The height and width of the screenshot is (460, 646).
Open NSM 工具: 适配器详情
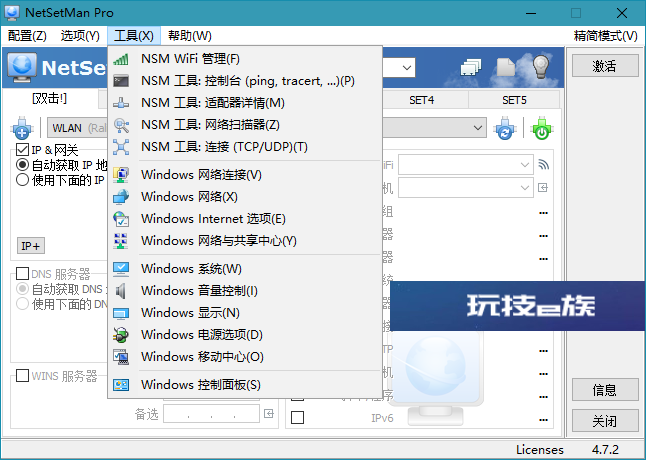click(245, 103)
